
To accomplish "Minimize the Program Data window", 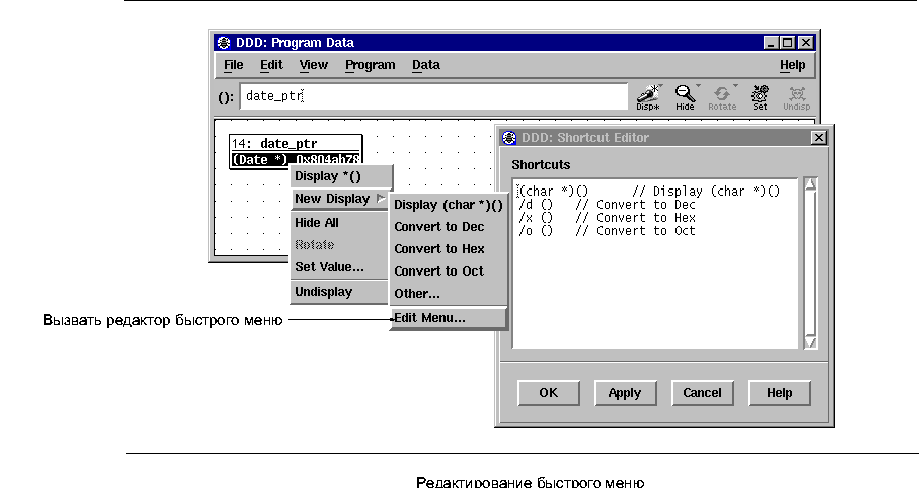I will point(771,43).
